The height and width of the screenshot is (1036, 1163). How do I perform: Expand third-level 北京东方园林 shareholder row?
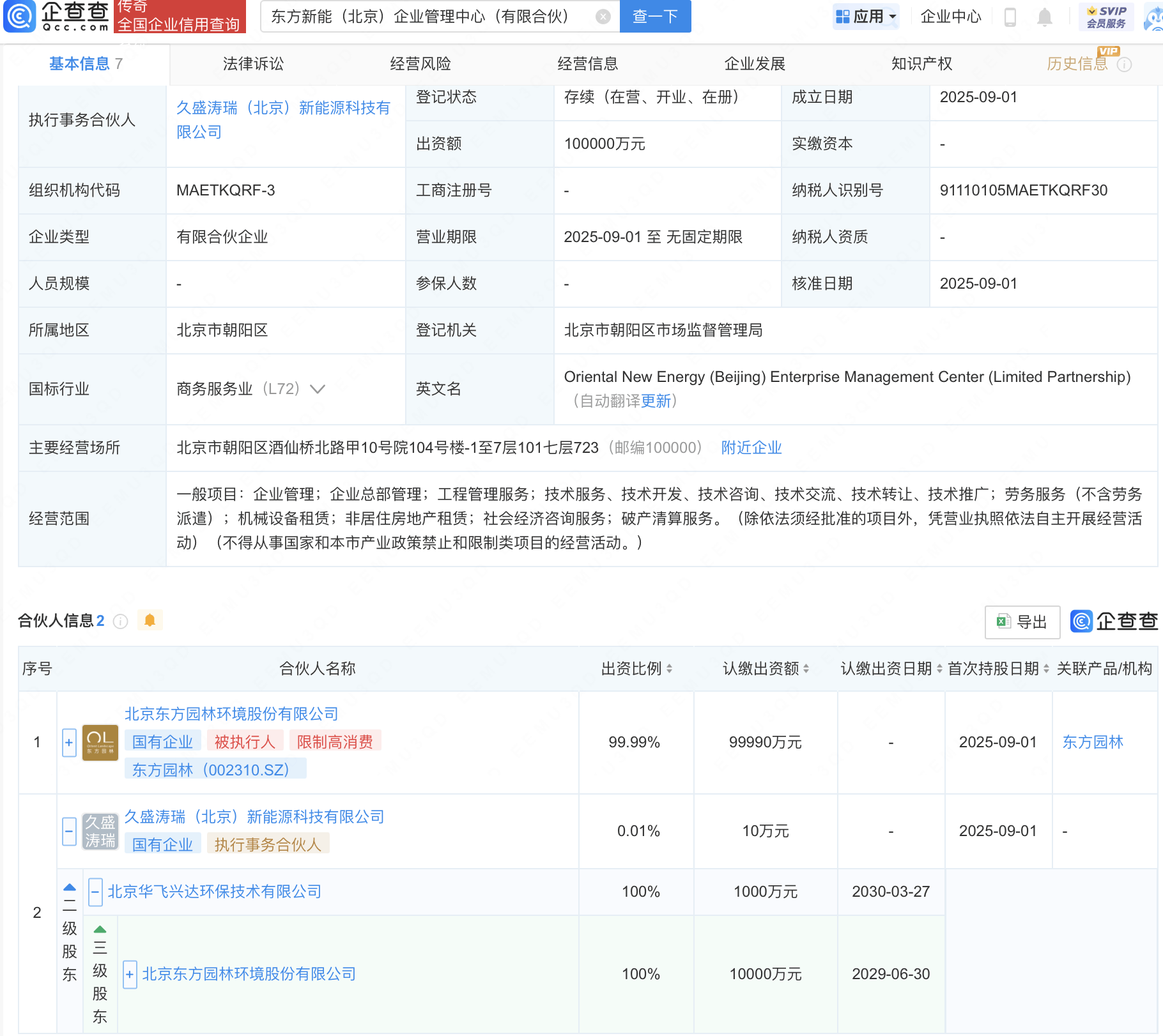pyautogui.click(x=130, y=974)
